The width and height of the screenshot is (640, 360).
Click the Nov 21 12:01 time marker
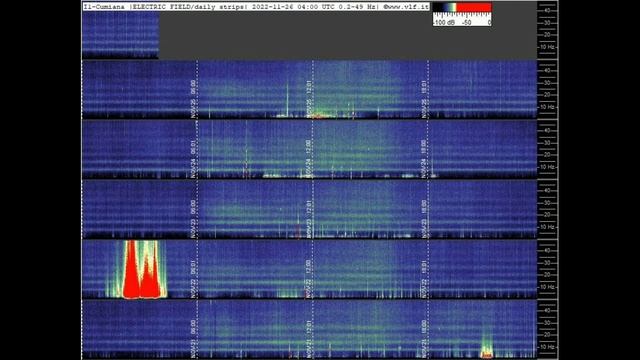pos(309,339)
